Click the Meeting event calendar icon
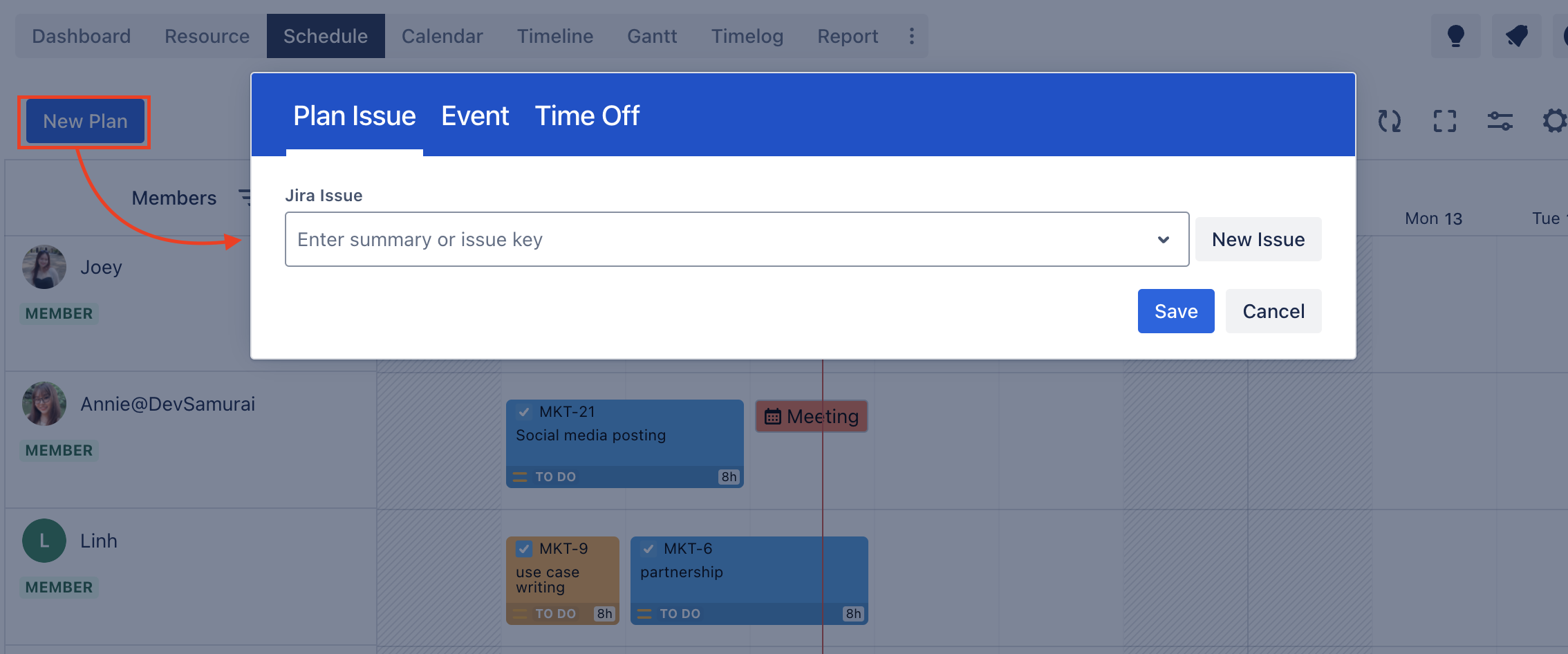This screenshot has width=1568, height=654. (773, 417)
